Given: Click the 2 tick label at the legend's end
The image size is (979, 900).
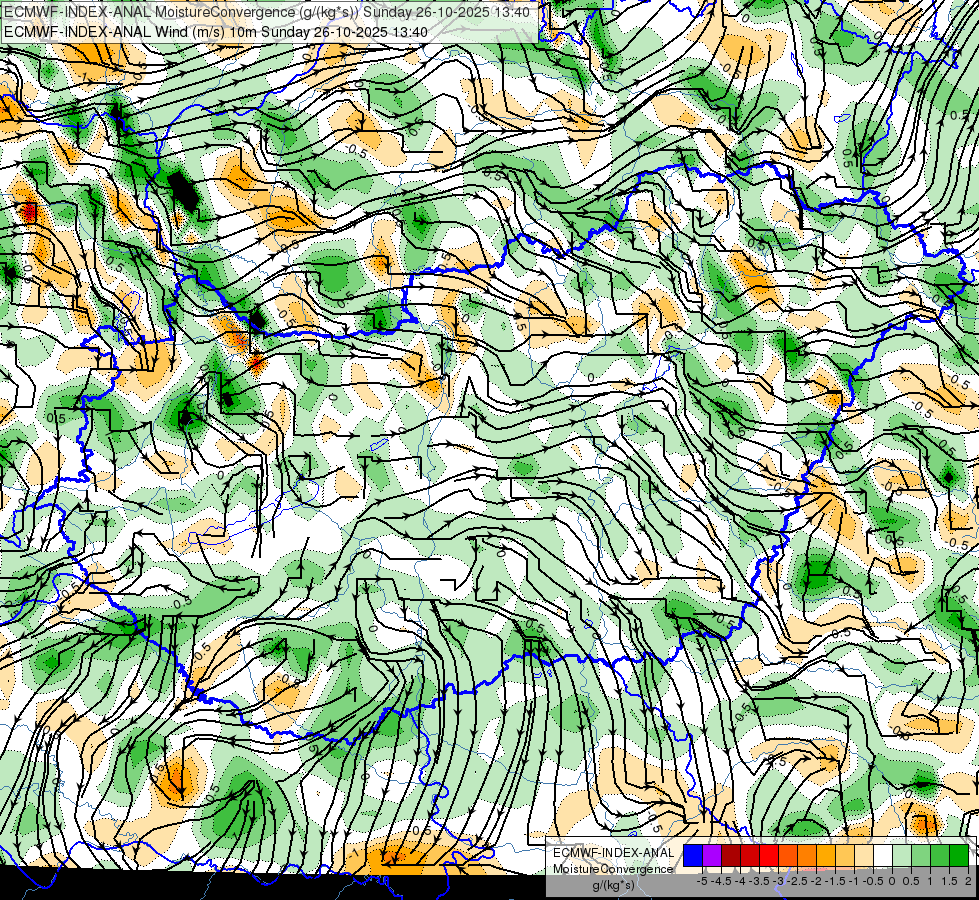Looking at the screenshot, I should tap(968, 881).
